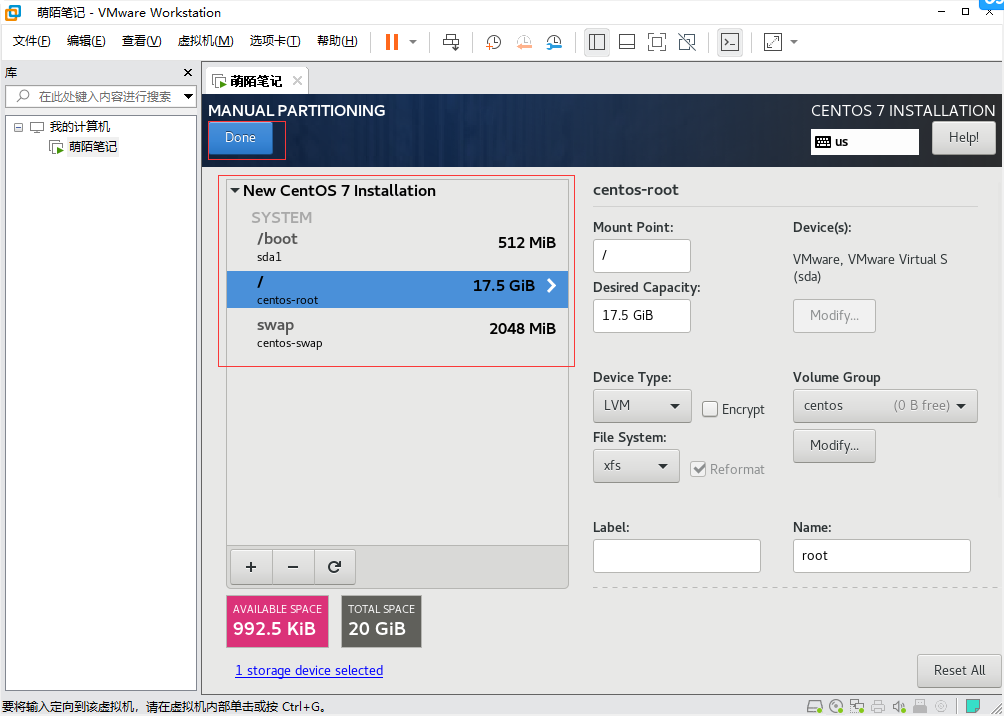The image size is (1004, 716).
Task: Click the Desired Capacity input field
Action: [x=642, y=316]
